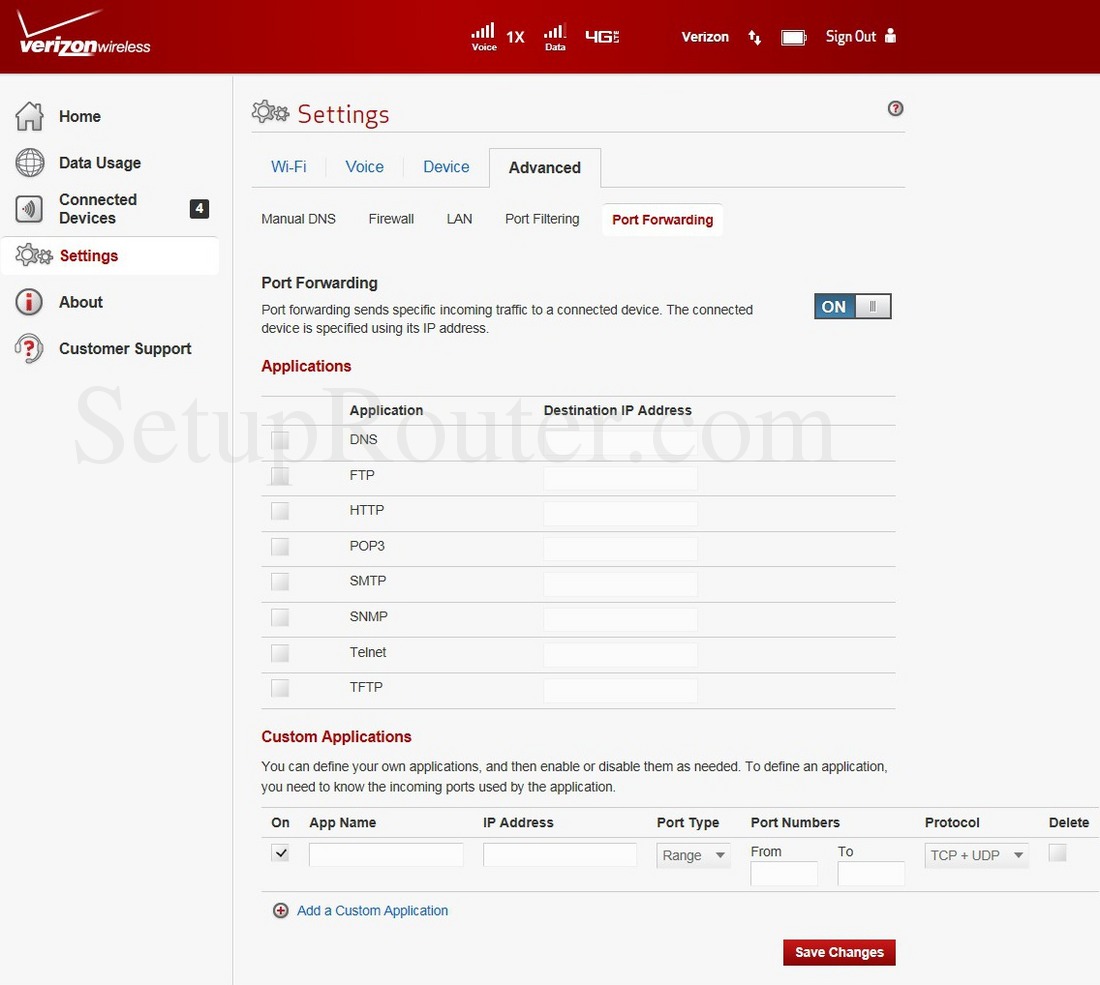Click the Home house icon
The height and width of the screenshot is (985, 1100).
point(29,116)
